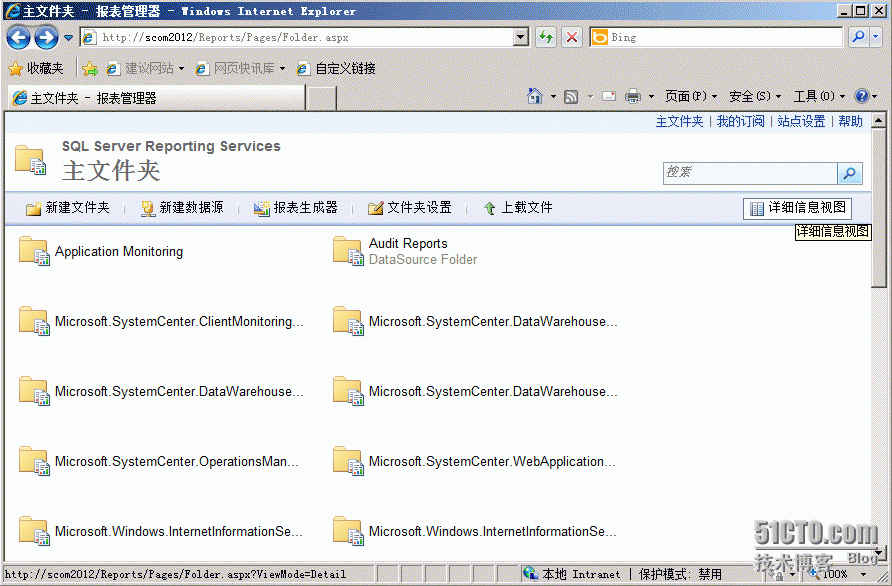Image resolution: width=892 pixels, height=586 pixels.
Task: Open search provider dropdown arrow
Action: coord(876,38)
